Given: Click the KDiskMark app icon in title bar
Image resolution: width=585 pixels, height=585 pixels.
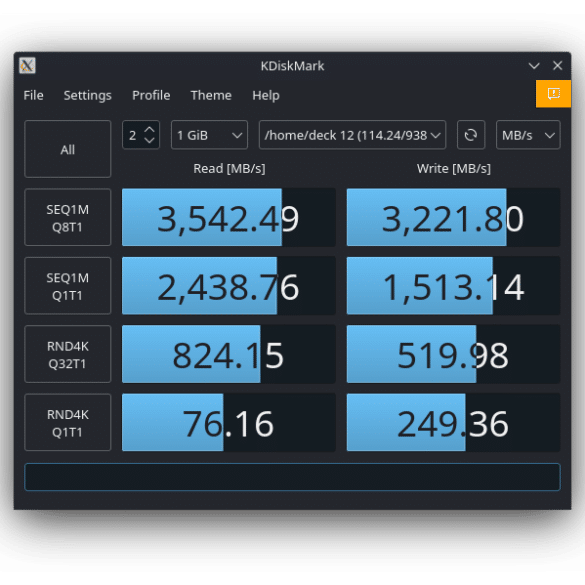Looking at the screenshot, I should coord(27,66).
